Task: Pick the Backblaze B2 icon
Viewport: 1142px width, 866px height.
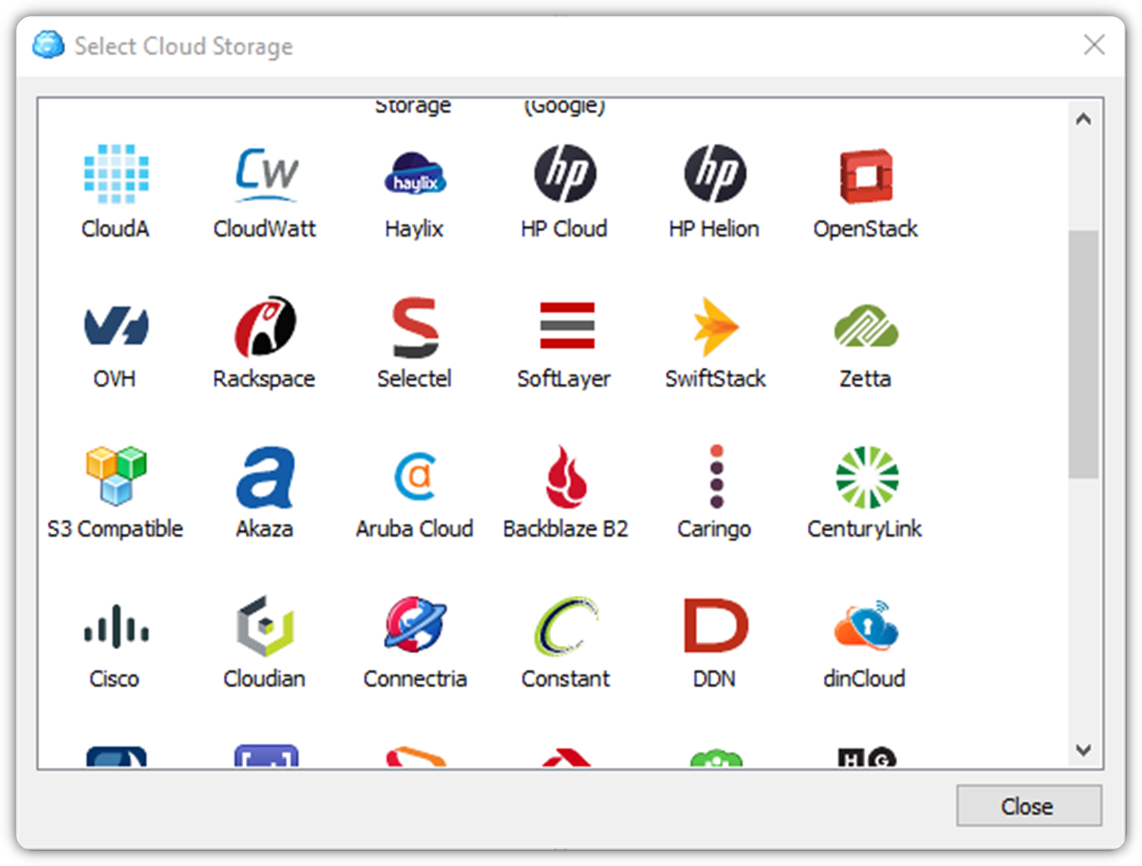Action: click(x=567, y=476)
